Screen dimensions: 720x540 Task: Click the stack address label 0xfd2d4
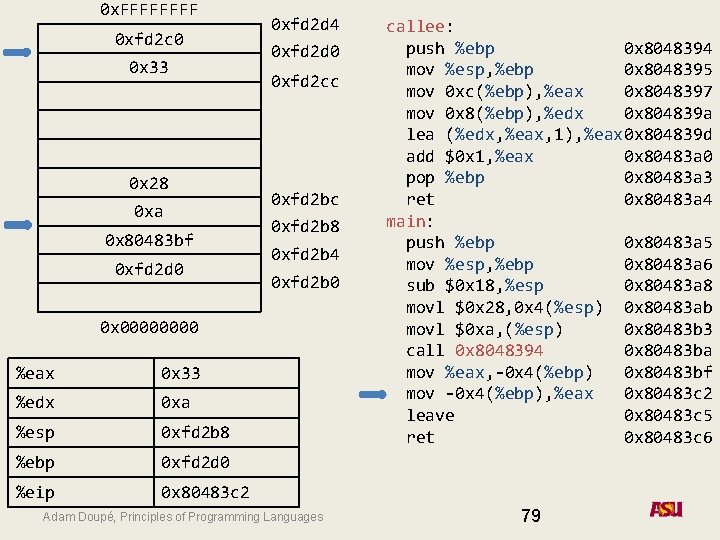click(305, 24)
